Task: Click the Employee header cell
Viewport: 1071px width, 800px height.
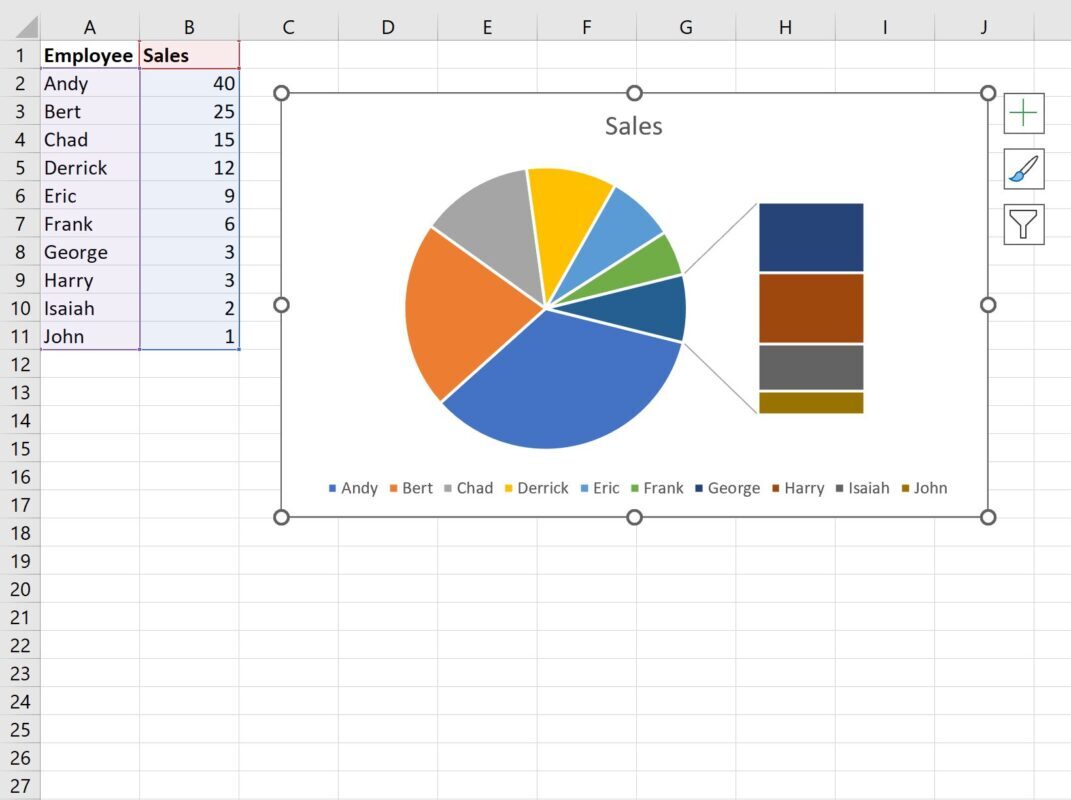Action: coord(89,55)
